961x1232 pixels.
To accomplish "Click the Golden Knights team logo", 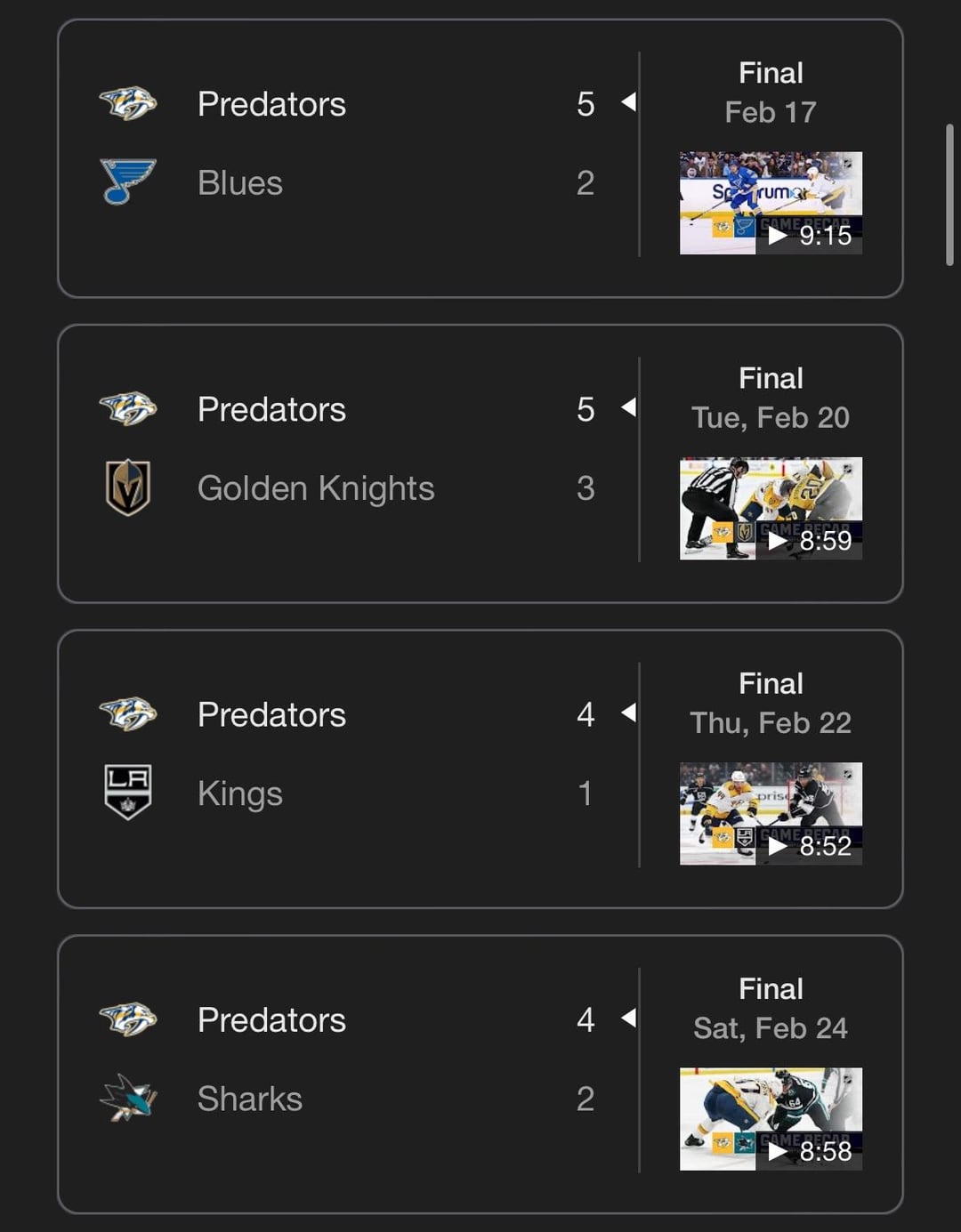I will click(128, 487).
